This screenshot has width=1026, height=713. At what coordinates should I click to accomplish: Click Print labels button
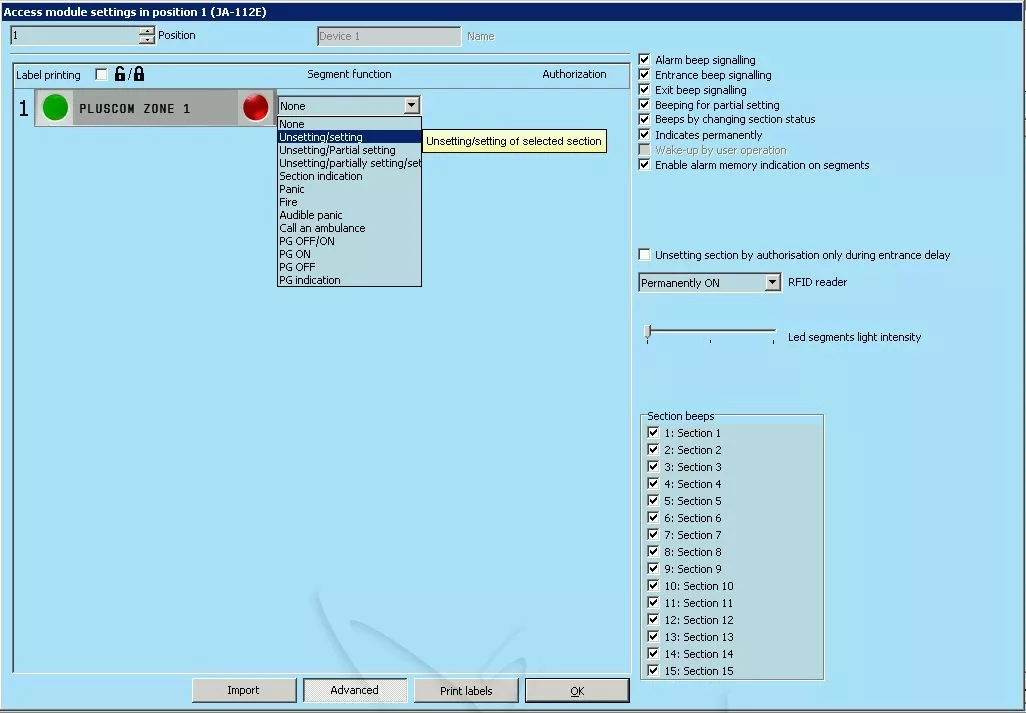466,690
